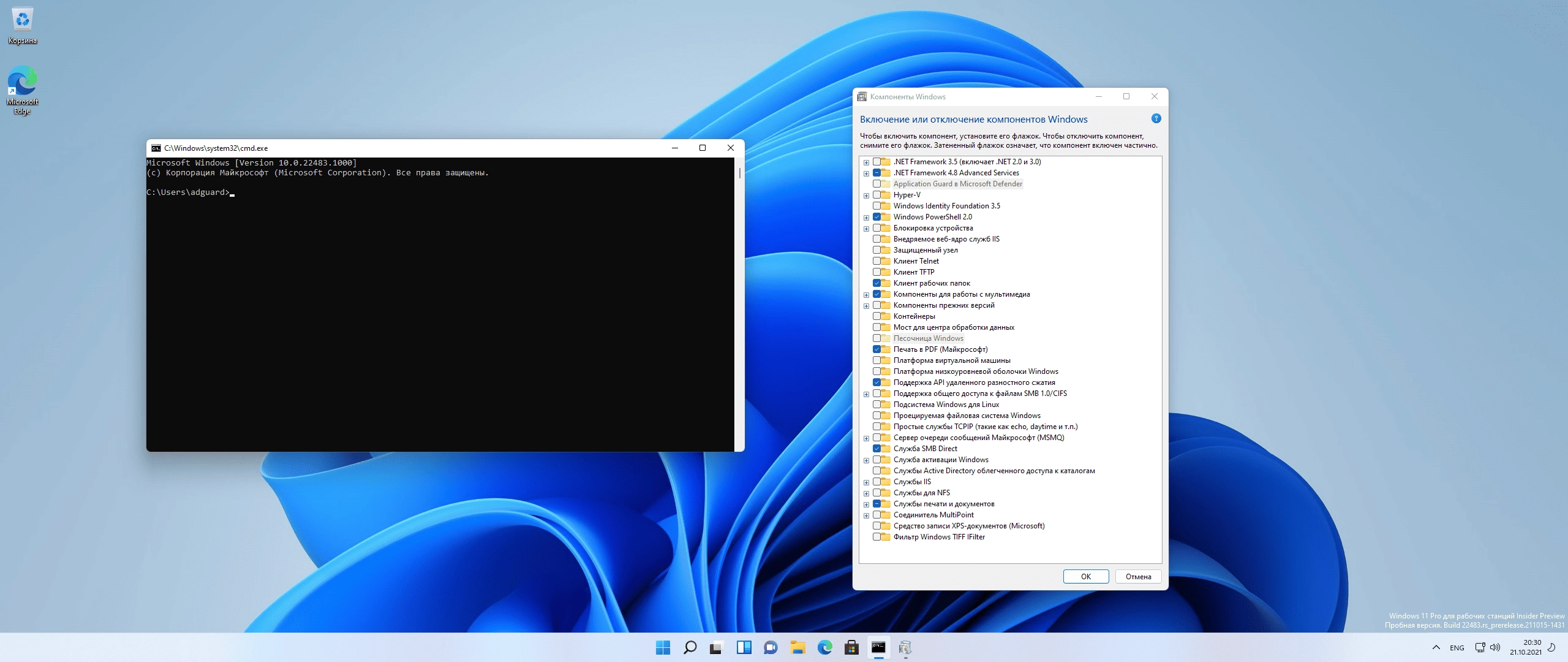Select the Microsoft Edge desktop shortcut
Viewport: 1568px width, 662px height.
tap(23, 90)
